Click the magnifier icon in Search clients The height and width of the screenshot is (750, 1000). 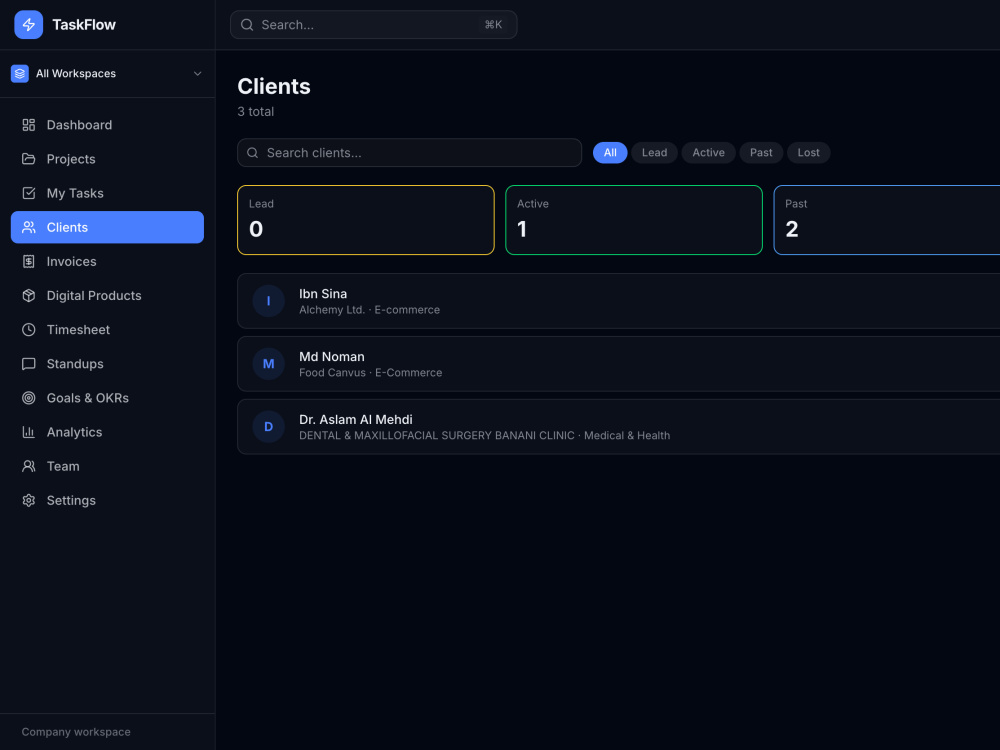click(253, 153)
